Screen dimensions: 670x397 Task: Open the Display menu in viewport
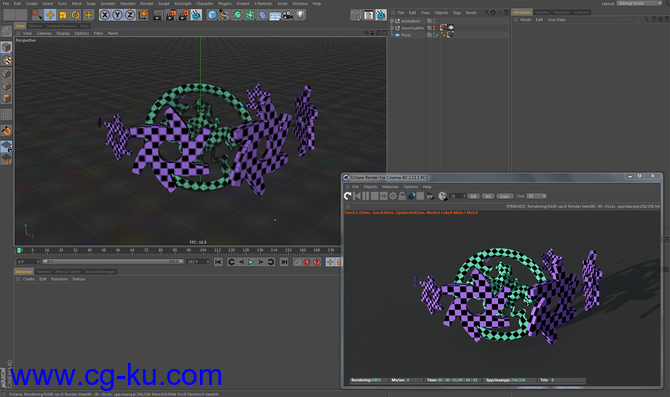tap(63, 33)
